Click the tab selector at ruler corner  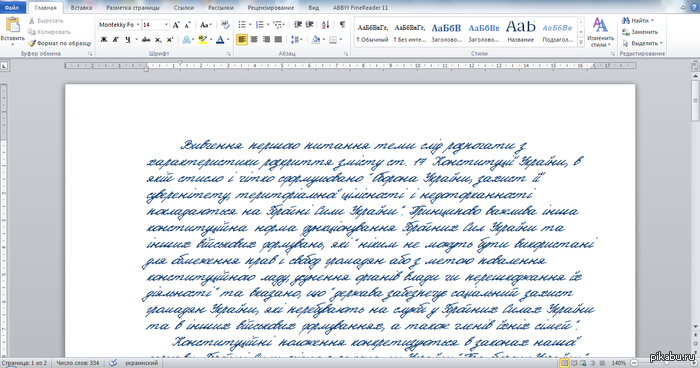click(4, 66)
